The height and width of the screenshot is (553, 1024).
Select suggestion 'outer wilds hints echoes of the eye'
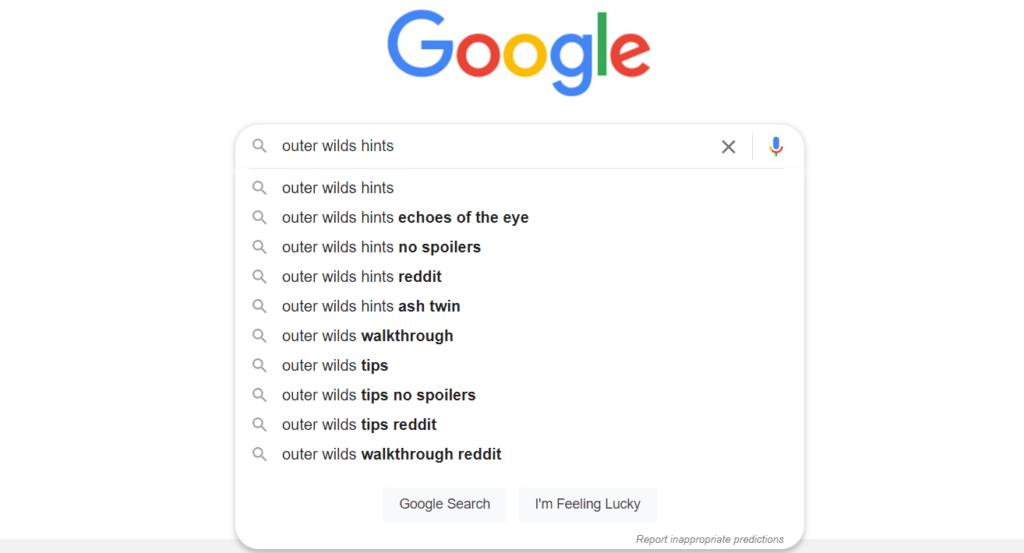tap(405, 217)
